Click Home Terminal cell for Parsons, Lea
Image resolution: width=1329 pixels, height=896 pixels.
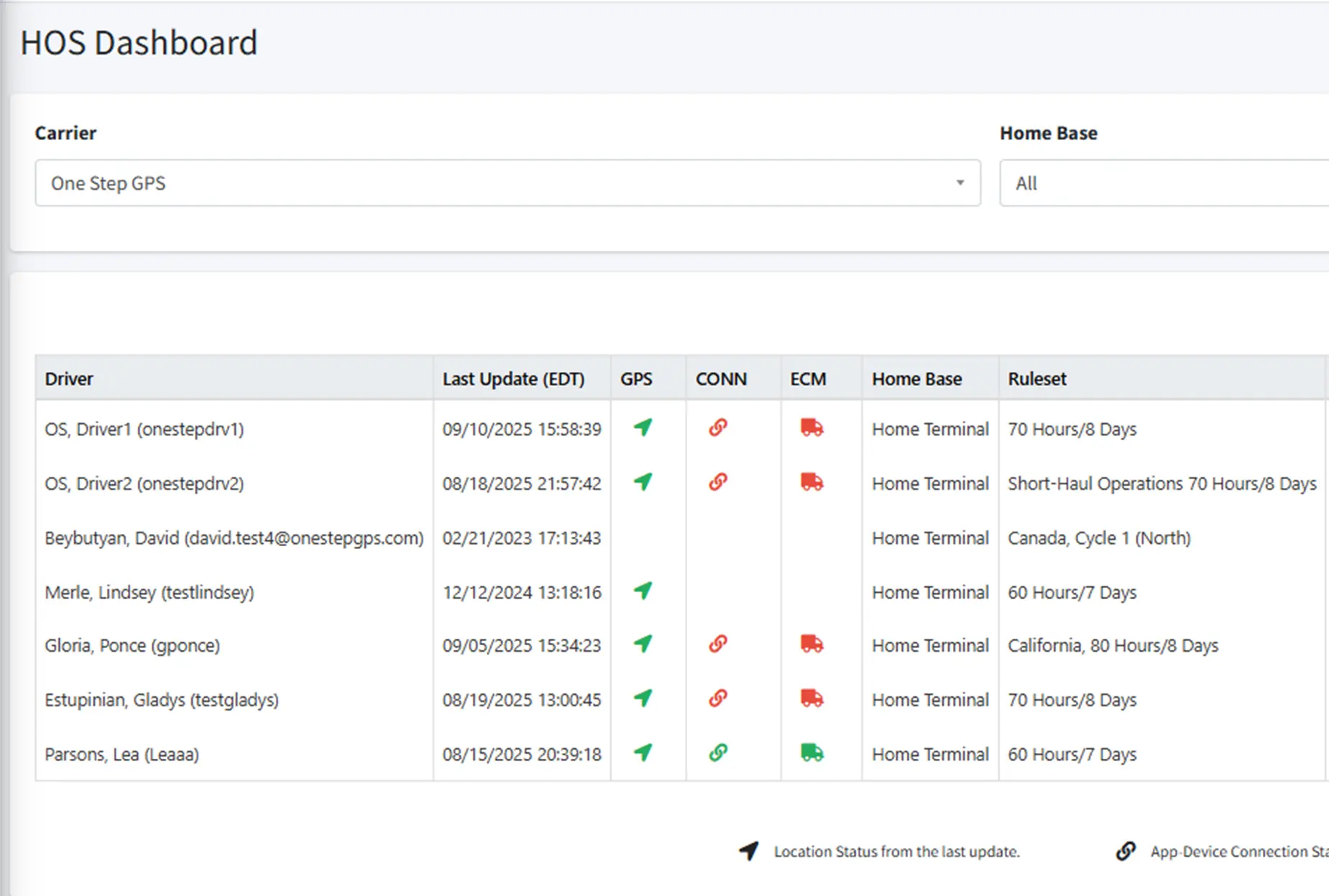pyautogui.click(x=931, y=754)
